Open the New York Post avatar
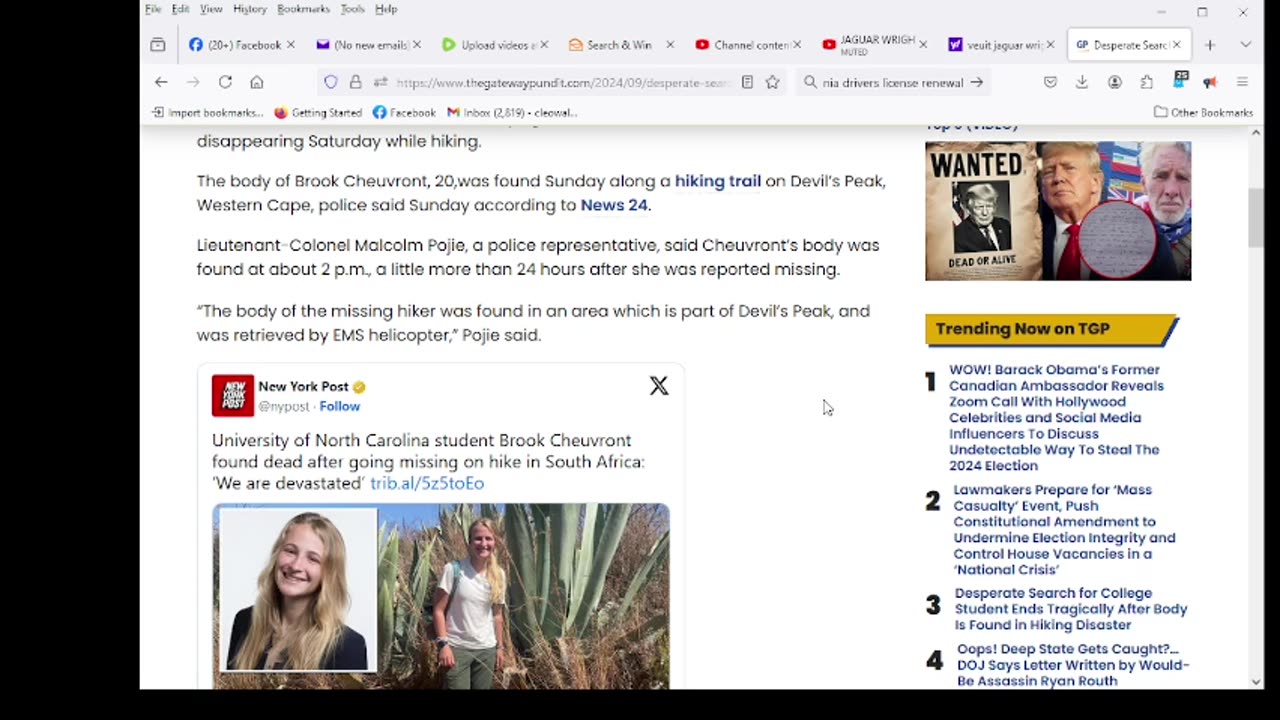 (x=233, y=396)
